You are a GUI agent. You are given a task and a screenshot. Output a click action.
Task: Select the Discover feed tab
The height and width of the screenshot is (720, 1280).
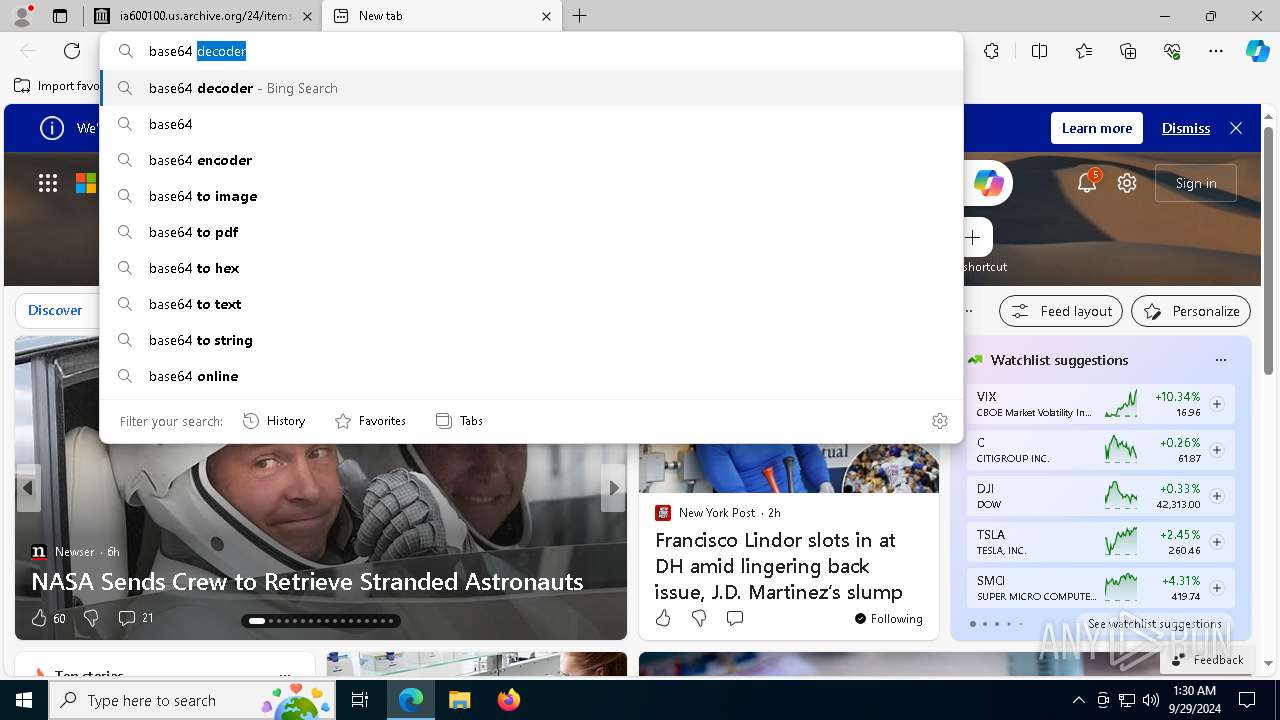point(55,310)
